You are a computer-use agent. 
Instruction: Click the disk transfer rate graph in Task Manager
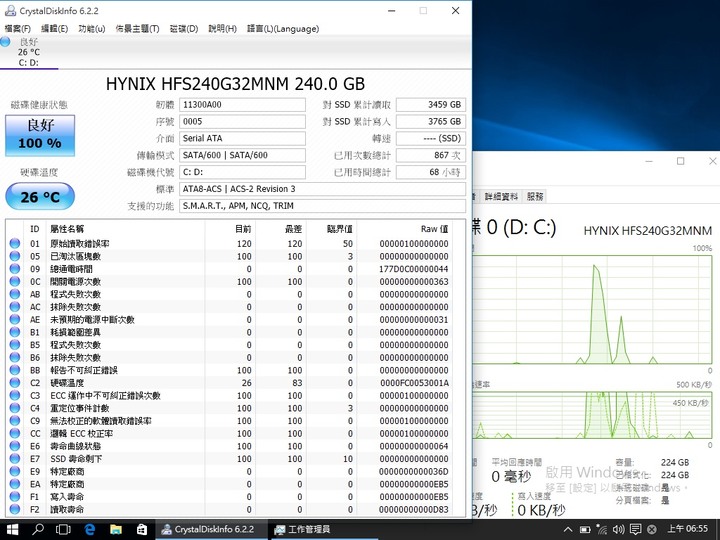click(x=592, y=415)
